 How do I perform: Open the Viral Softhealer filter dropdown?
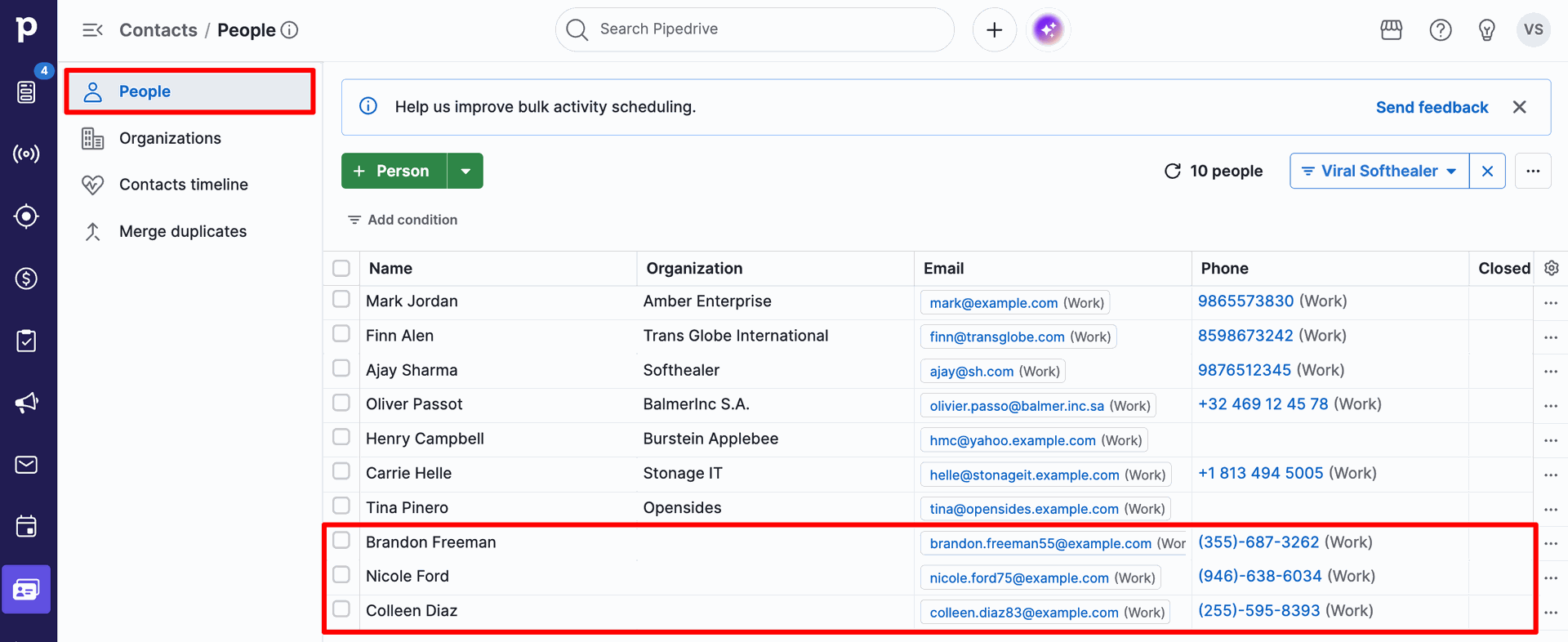(1380, 171)
